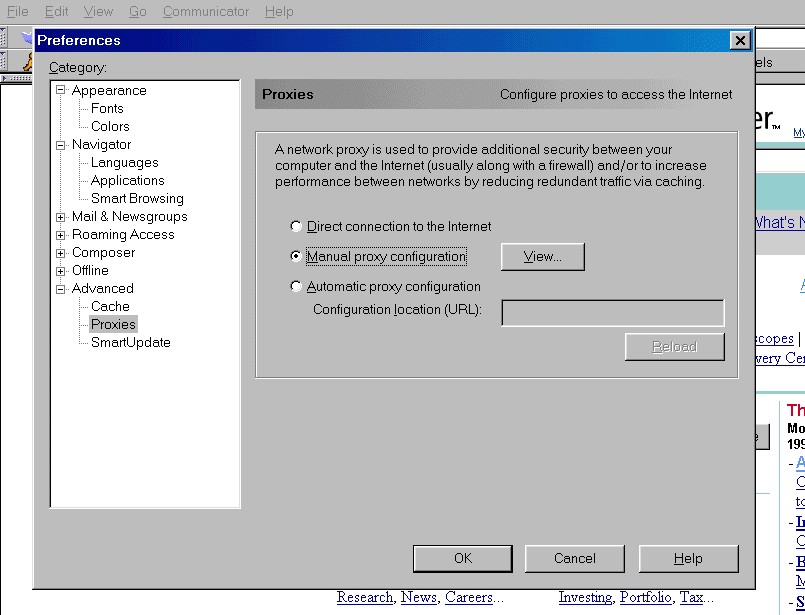Go to Smart Browsing settings
This screenshot has height=615, width=805.
coord(137,199)
